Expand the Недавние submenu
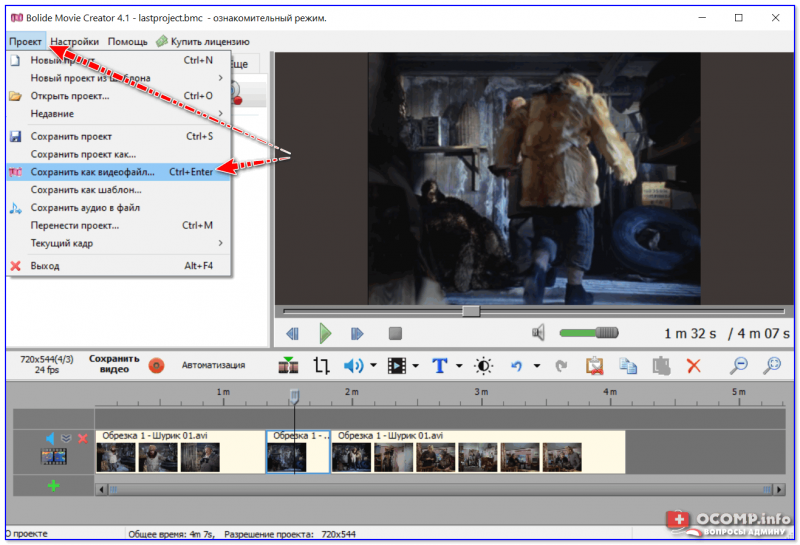Viewport: 800px width, 545px height. tap(119, 113)
